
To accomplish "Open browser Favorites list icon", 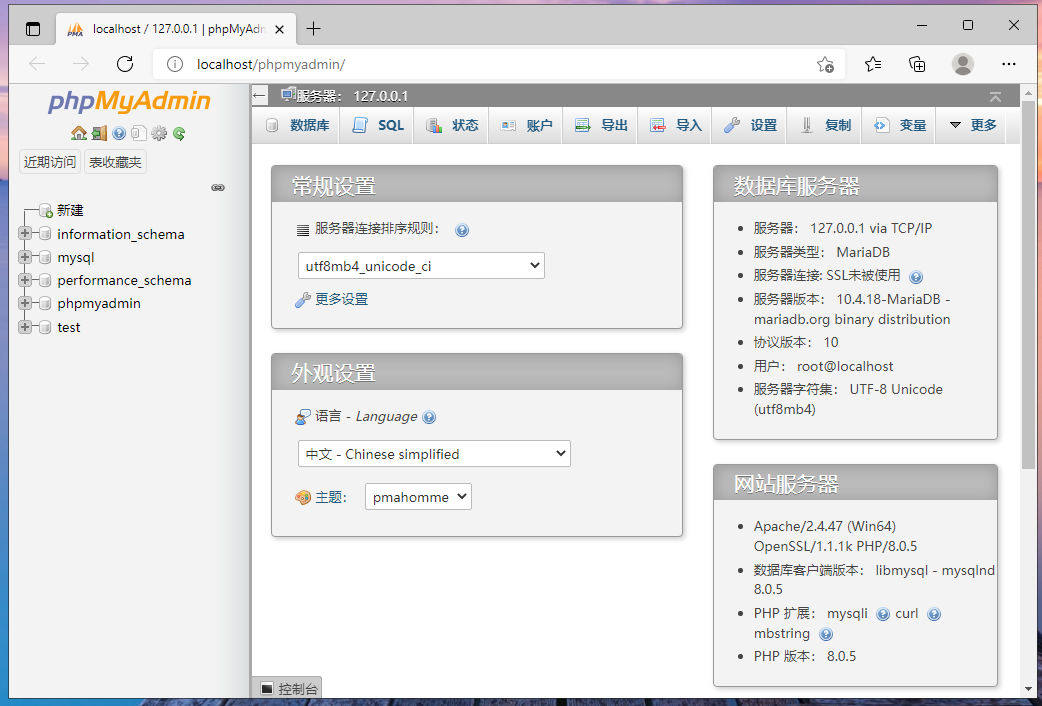I will [873, 64].
